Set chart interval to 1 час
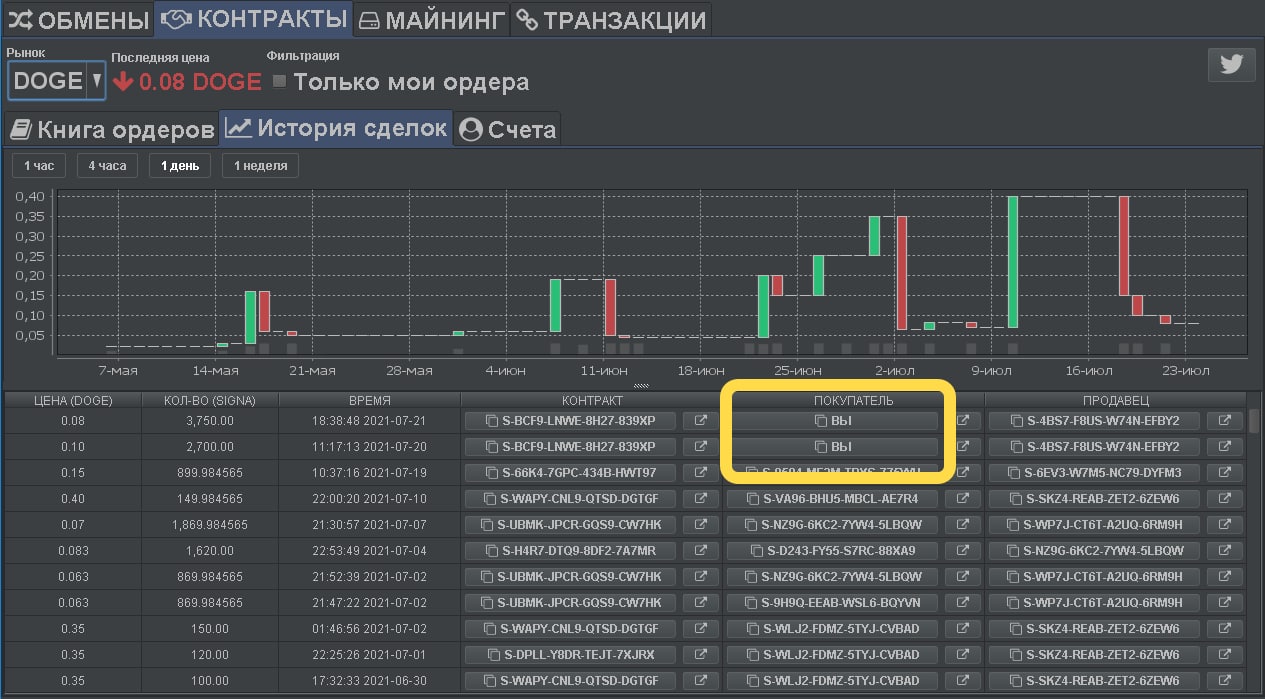The image size is (1265, 699). [x=39, y=166]
